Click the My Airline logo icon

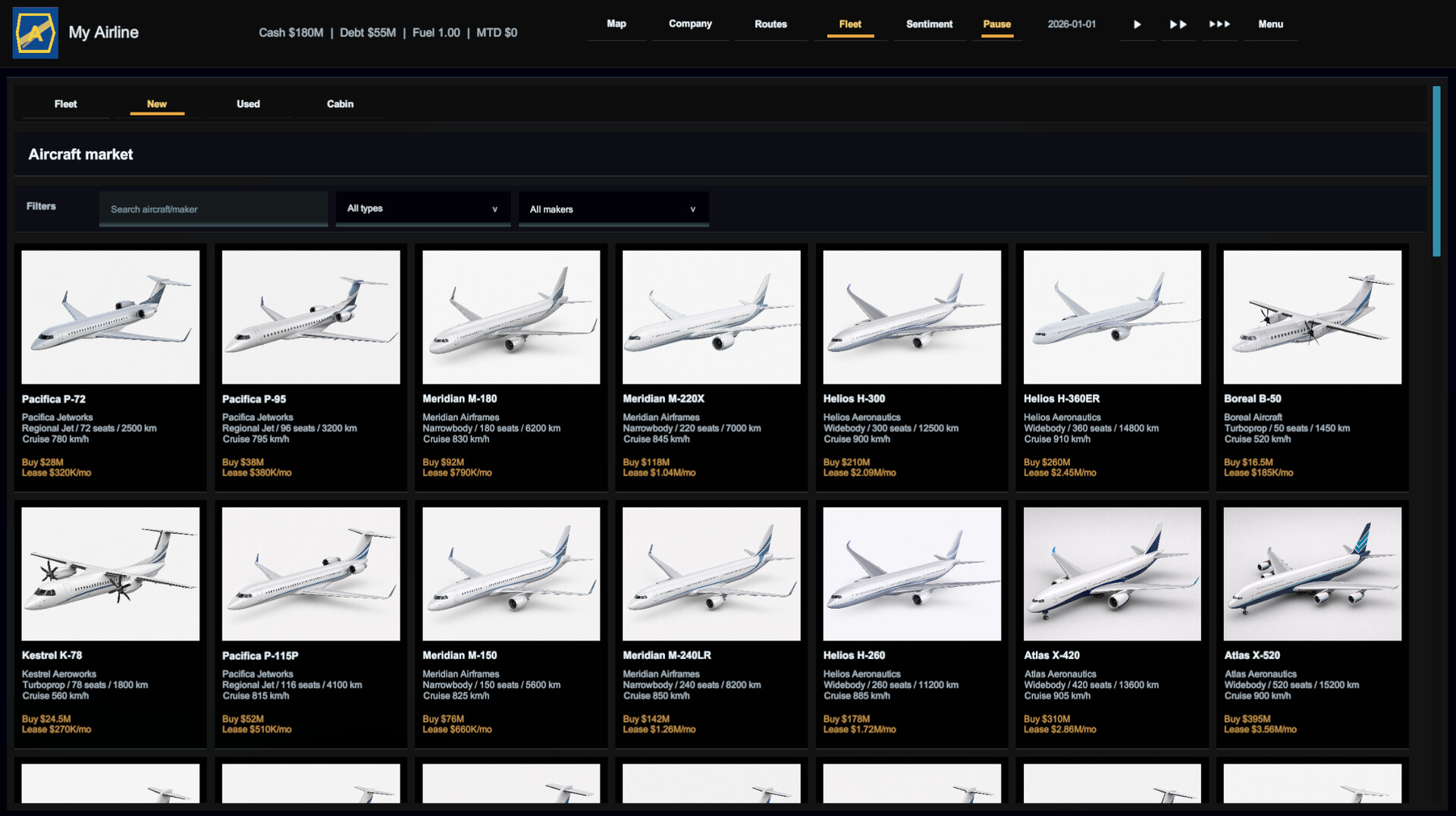pyautogui.click(x=36, y=33)
